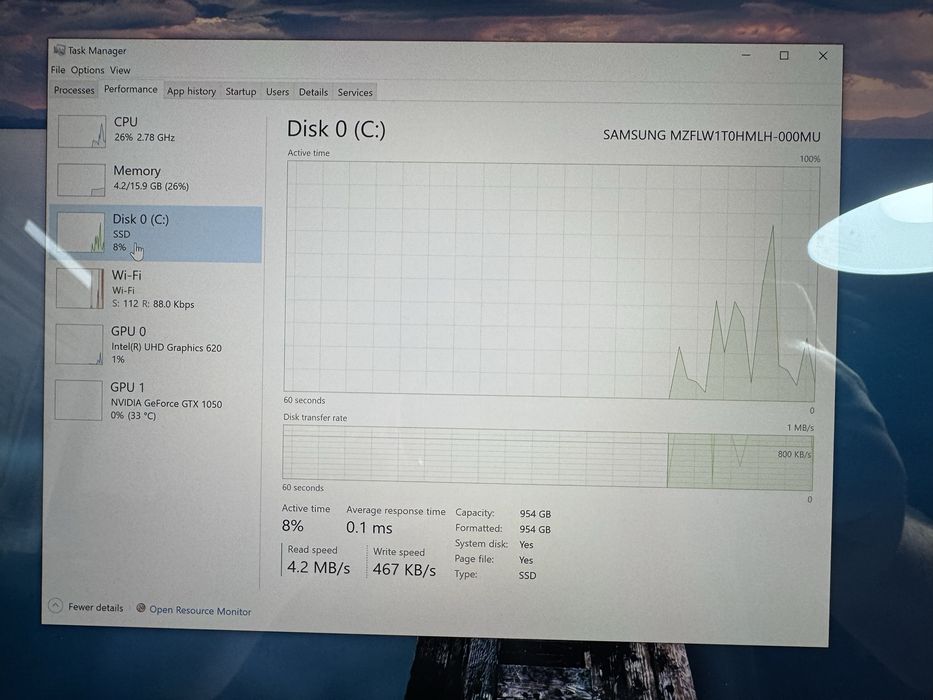
Task: Select the GPU 1 mini graph thumbnail
Action: (x=79, y=401)
